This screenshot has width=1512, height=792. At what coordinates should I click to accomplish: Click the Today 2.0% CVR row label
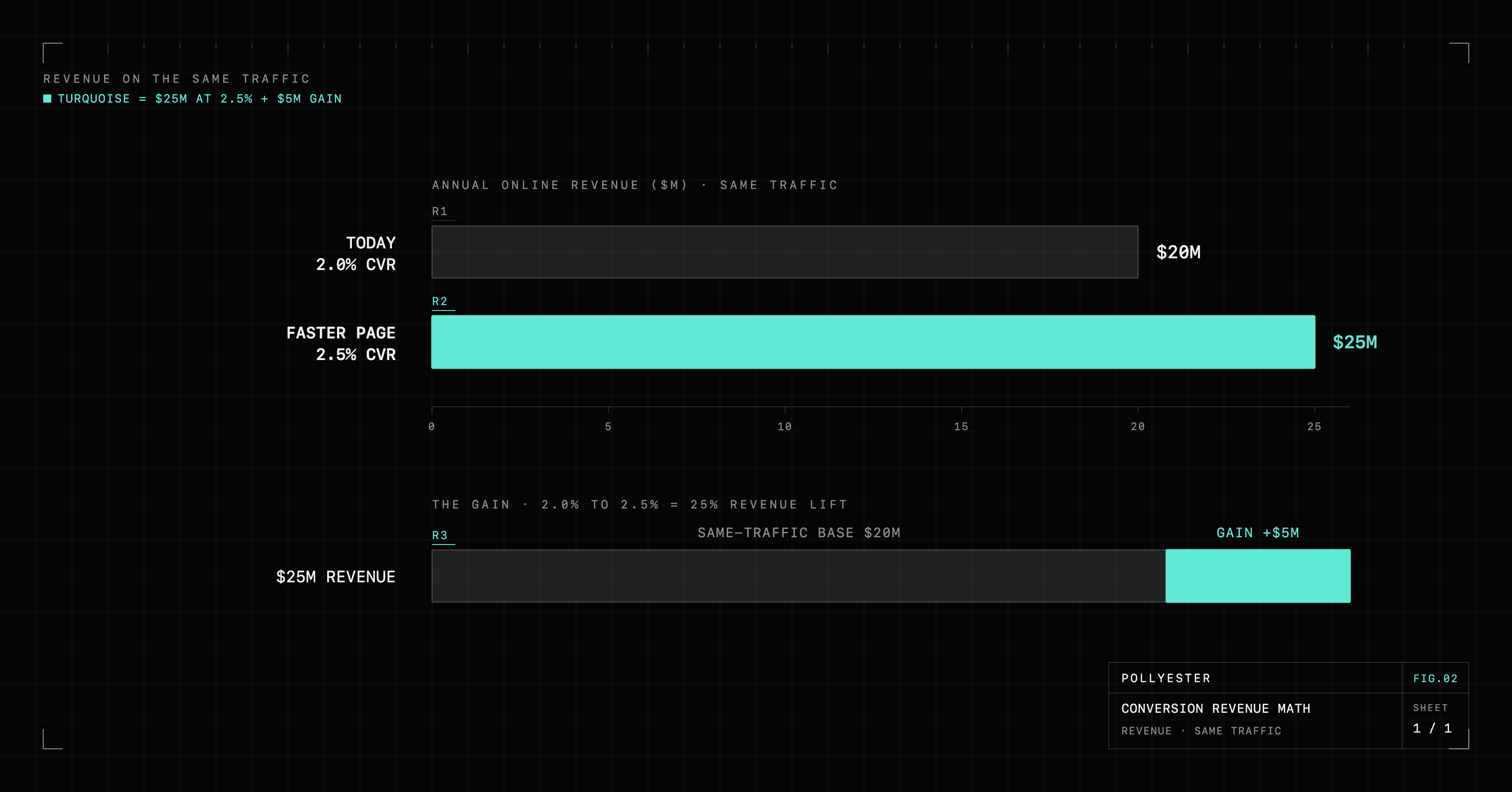[x=355, y=254]
